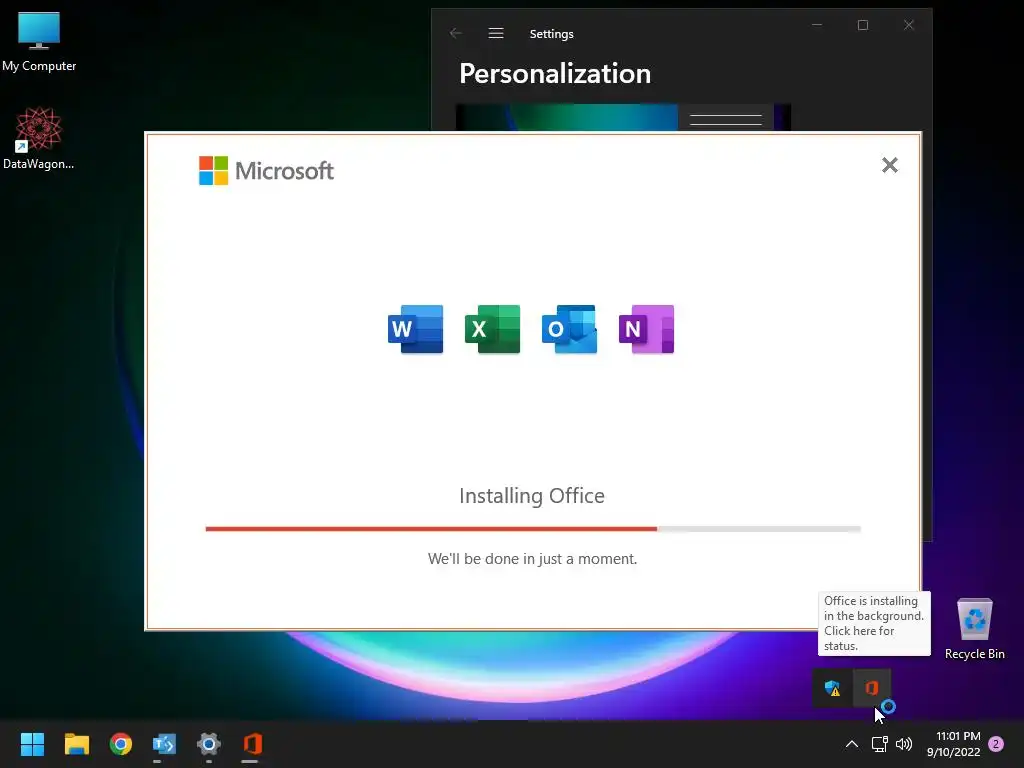1024x768 pixels.
Task: Launch Google Chrome from the taskbar
Action: (x=121, y=744)
